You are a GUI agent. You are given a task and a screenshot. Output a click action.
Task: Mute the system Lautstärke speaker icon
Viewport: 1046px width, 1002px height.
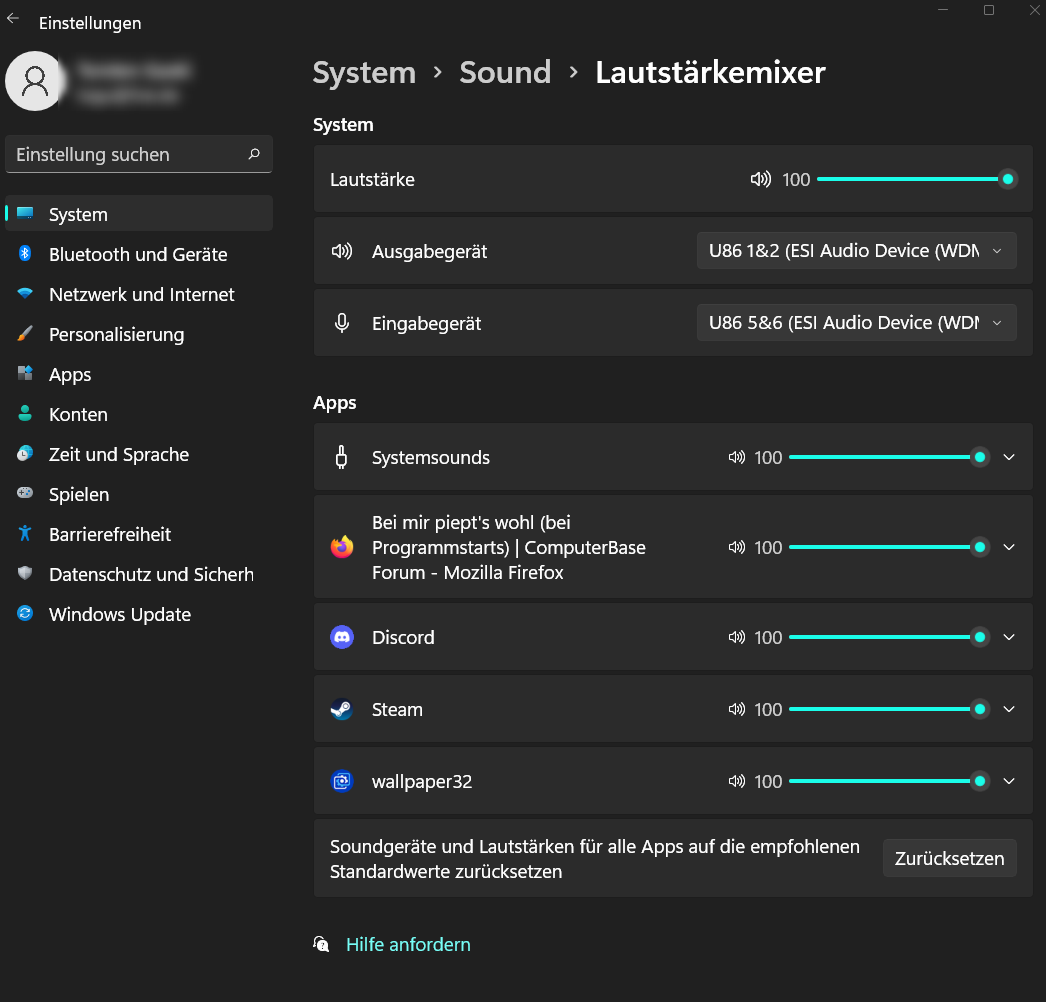pos(761,180)
